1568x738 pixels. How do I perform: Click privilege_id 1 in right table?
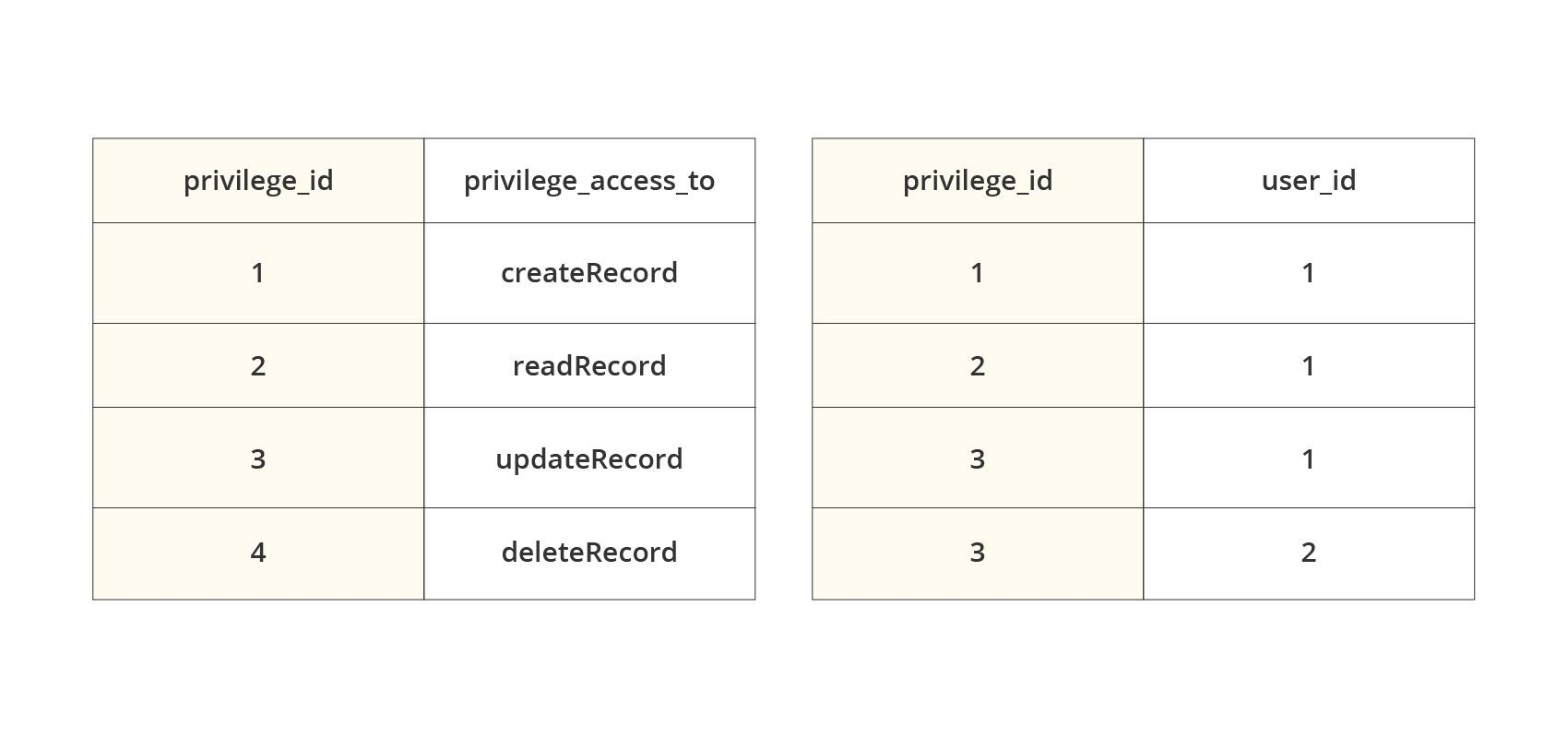978,273
